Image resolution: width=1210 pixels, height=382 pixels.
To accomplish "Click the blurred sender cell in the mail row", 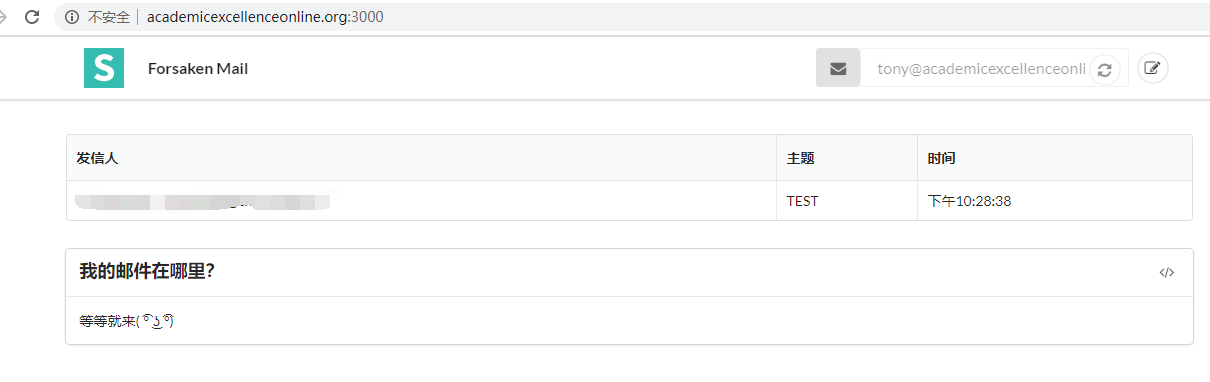I will (x=421, y=201).
